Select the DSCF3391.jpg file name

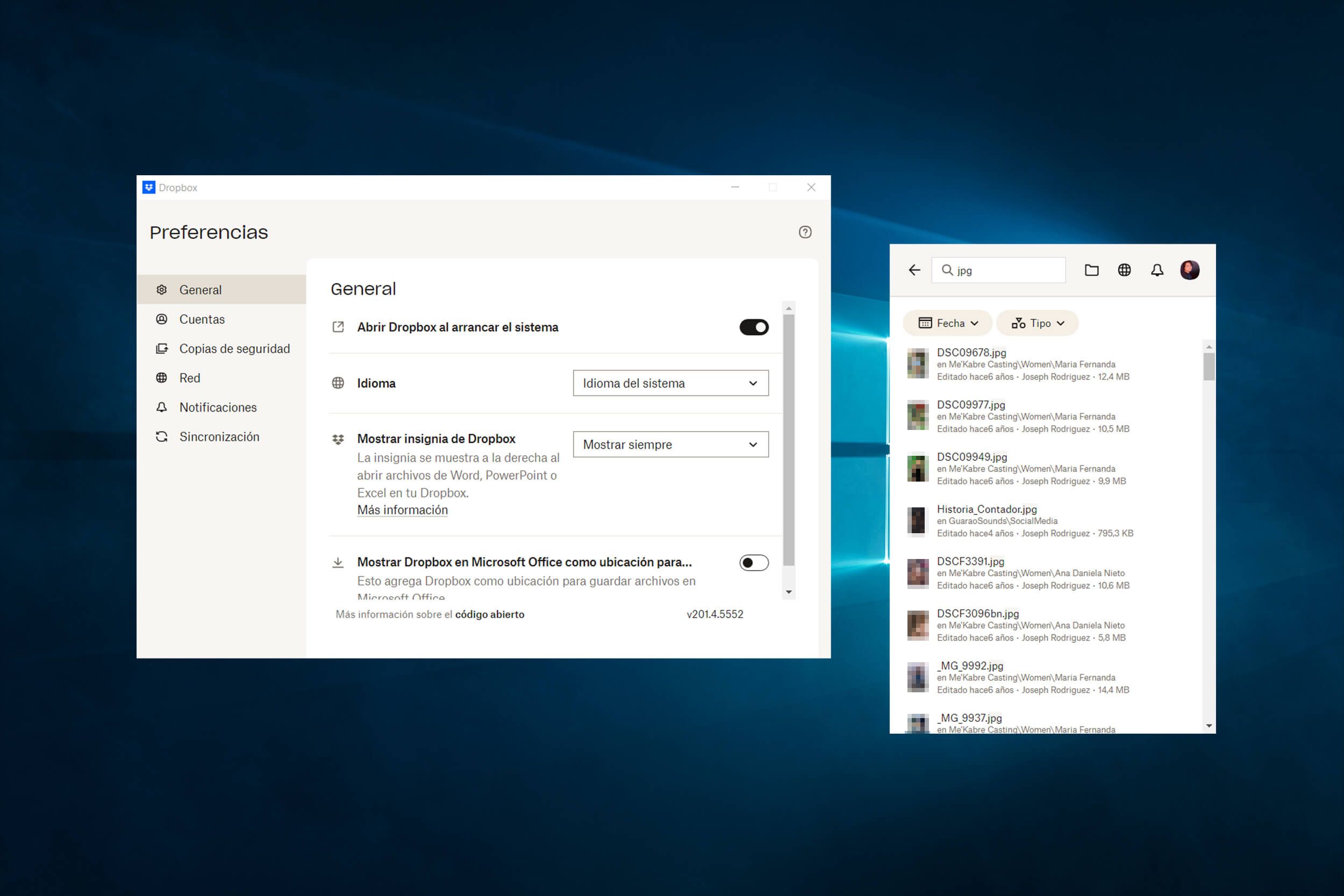tap(970, 561)
